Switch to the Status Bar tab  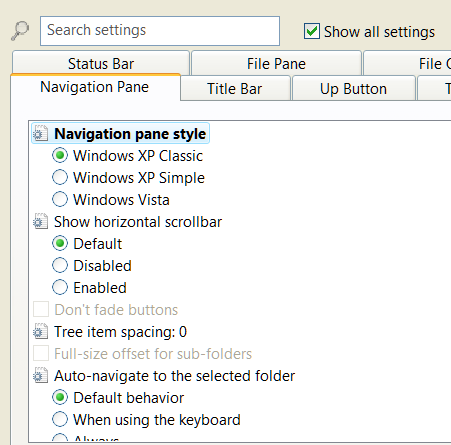[101, 63]
